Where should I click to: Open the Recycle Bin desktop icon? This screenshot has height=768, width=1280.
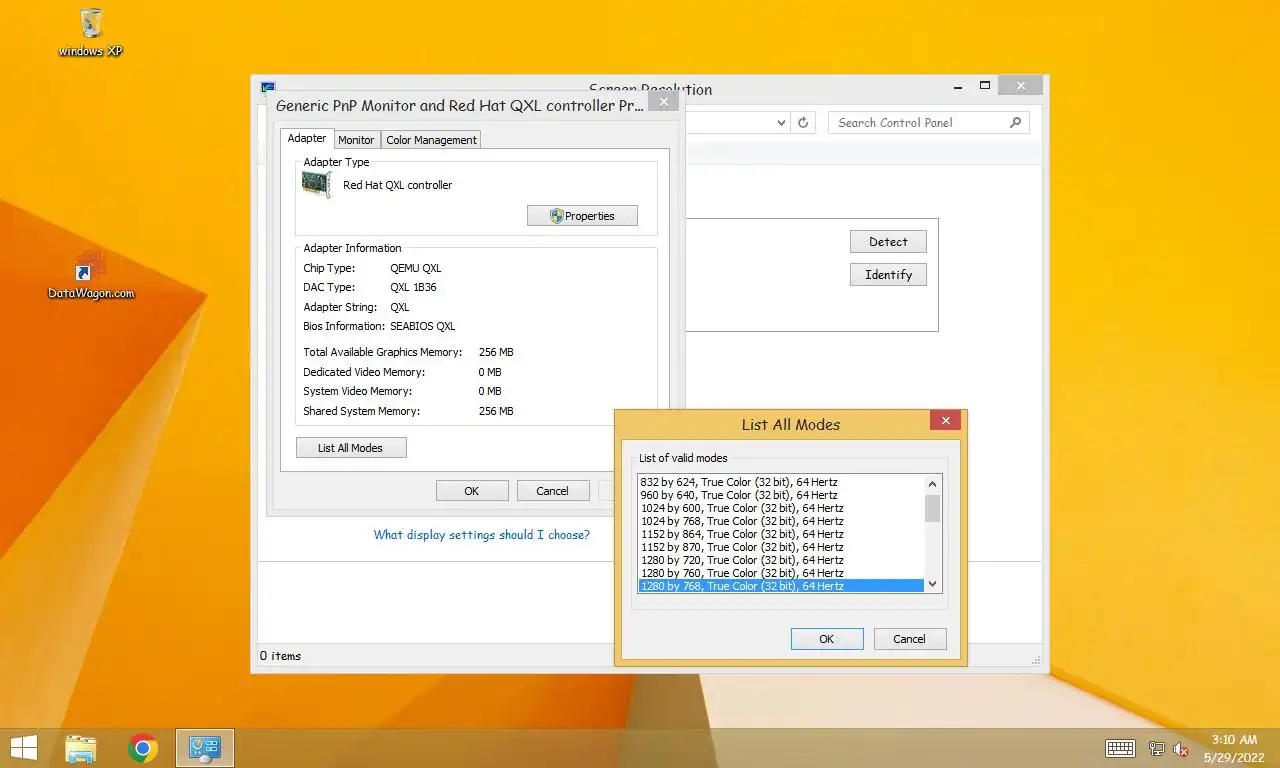pyautogui.click(x=91, y=32)
